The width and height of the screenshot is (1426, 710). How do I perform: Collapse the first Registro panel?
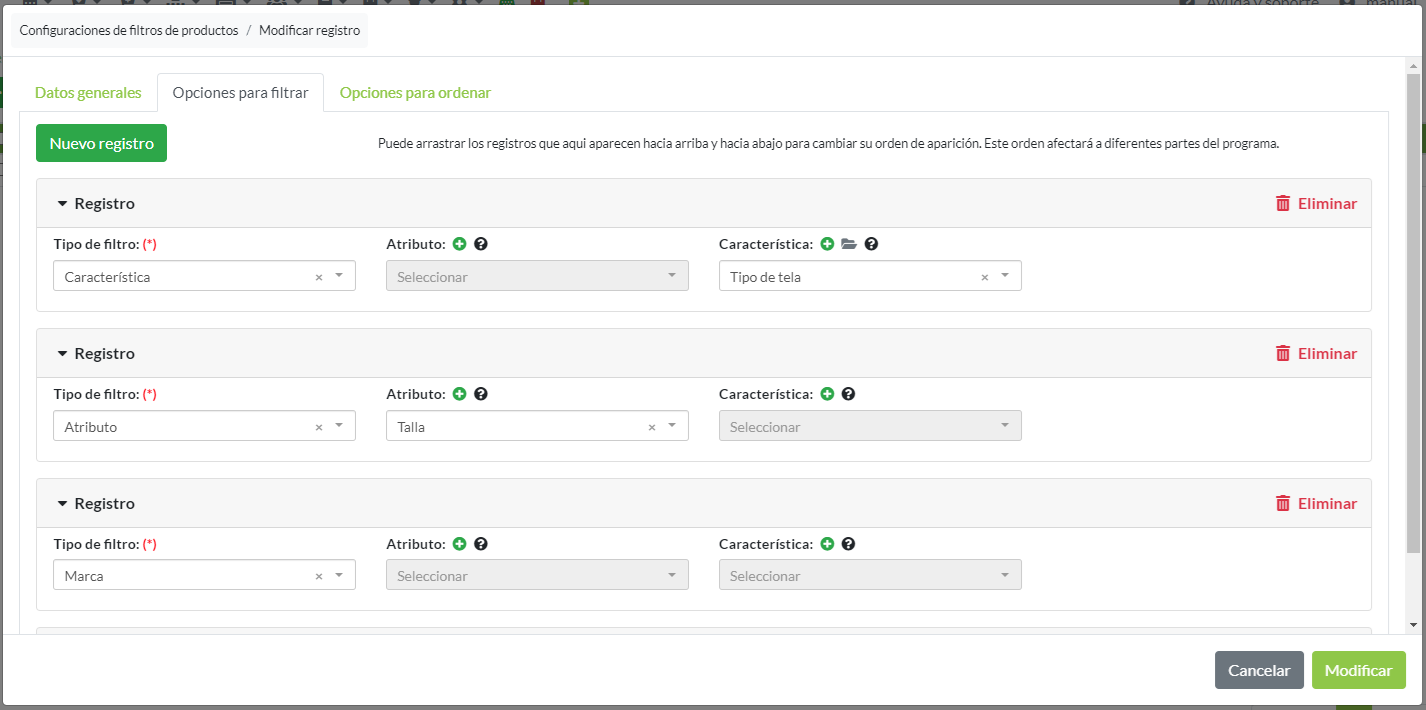pyautogui.click(x=62, y=204)
